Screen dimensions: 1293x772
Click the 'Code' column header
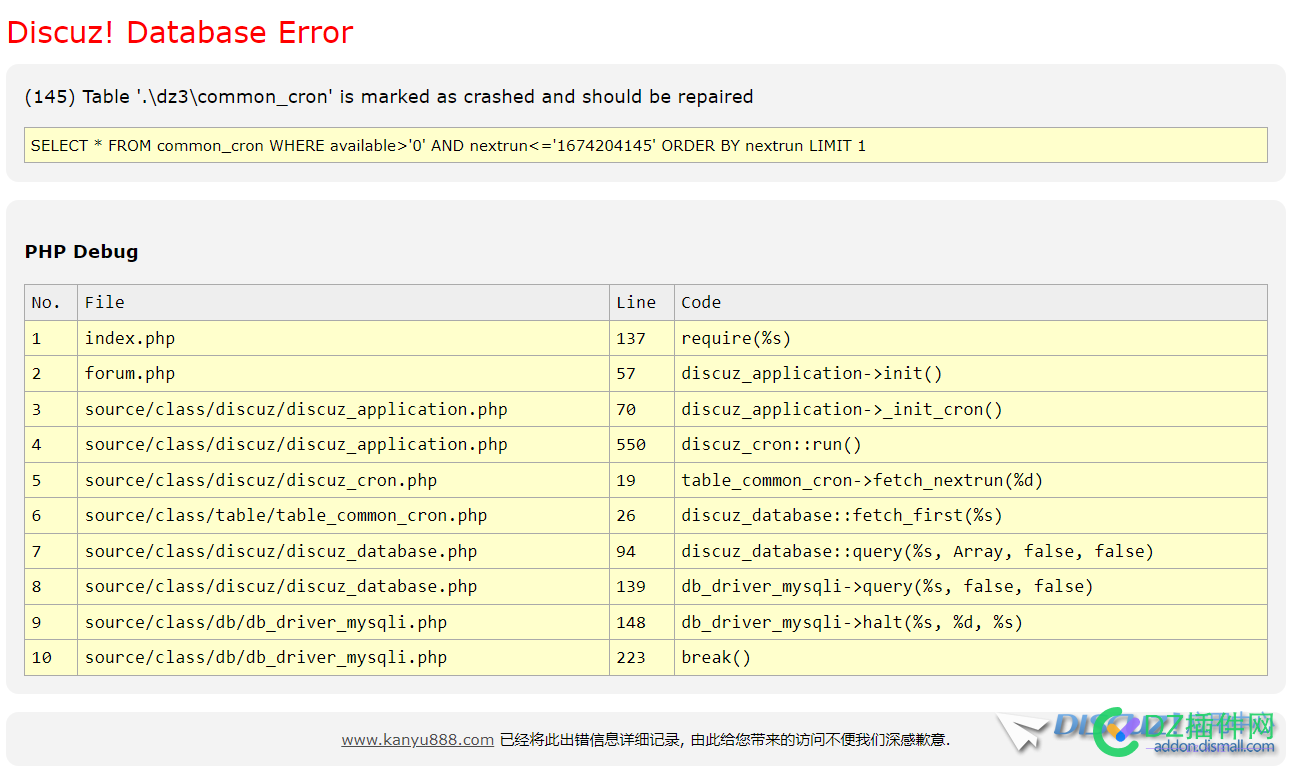pyautogui.click(x=971, y=302)
